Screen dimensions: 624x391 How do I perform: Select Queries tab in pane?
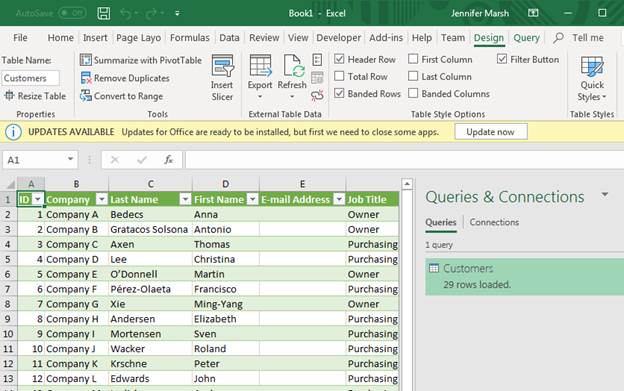[441, 222]
